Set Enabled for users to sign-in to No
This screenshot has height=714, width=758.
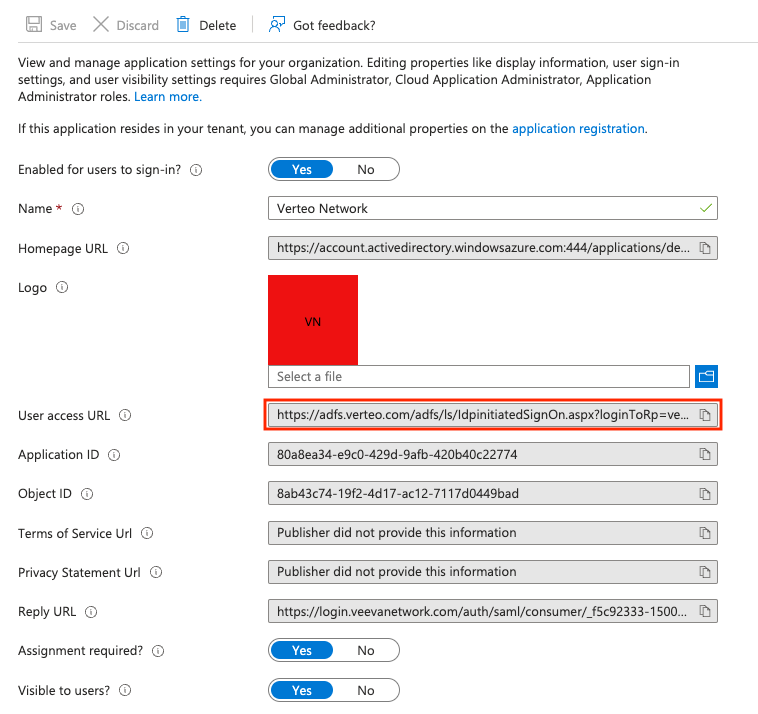[x=366, y=169]
